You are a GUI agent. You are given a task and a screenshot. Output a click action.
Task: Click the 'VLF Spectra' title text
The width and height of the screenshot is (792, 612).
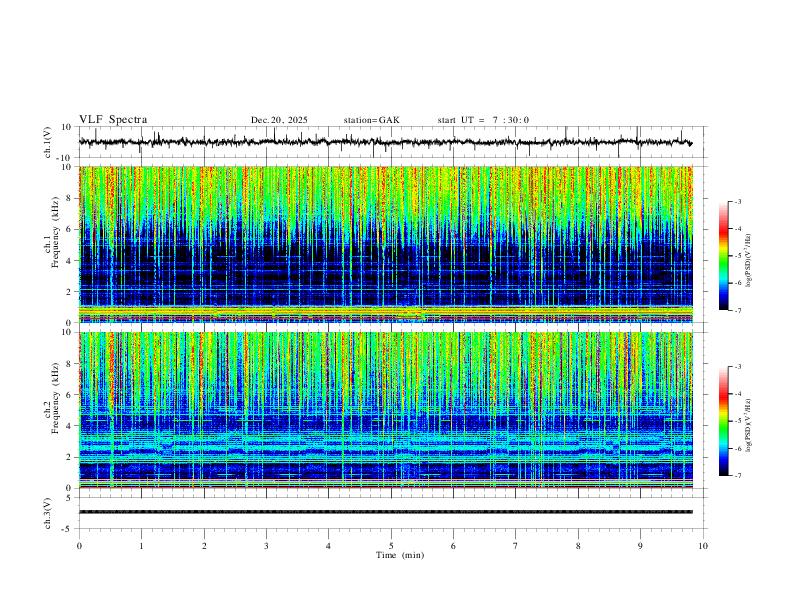coord(113,120)
